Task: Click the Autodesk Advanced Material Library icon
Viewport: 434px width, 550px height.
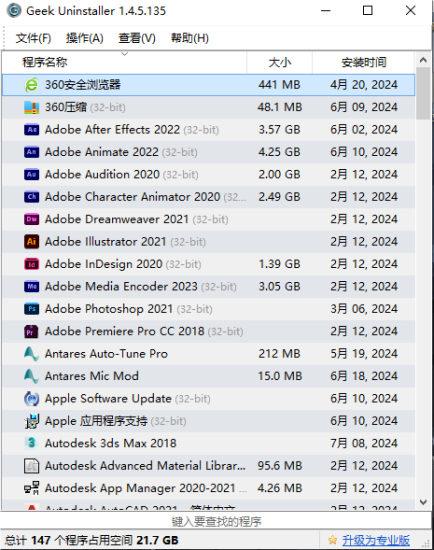Action: coord(31,466)
